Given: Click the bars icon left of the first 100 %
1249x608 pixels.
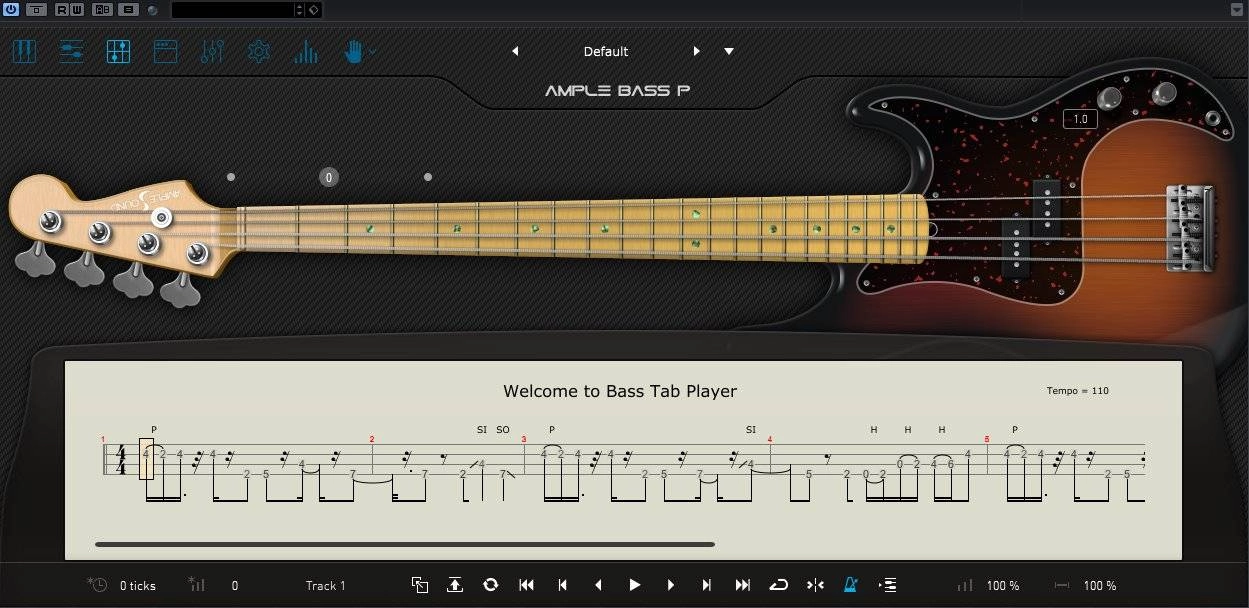Looking at the screenshot, I should 965,585.
